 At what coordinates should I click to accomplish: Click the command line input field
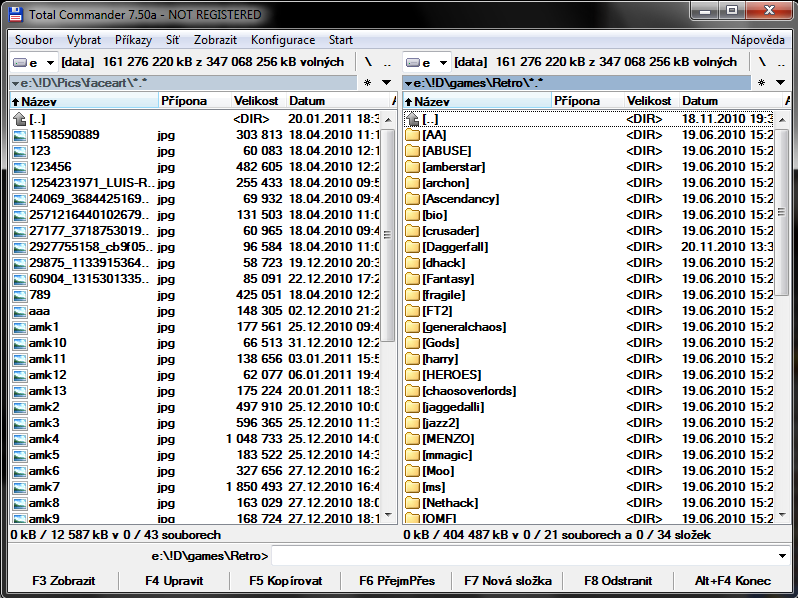[524, 556]
